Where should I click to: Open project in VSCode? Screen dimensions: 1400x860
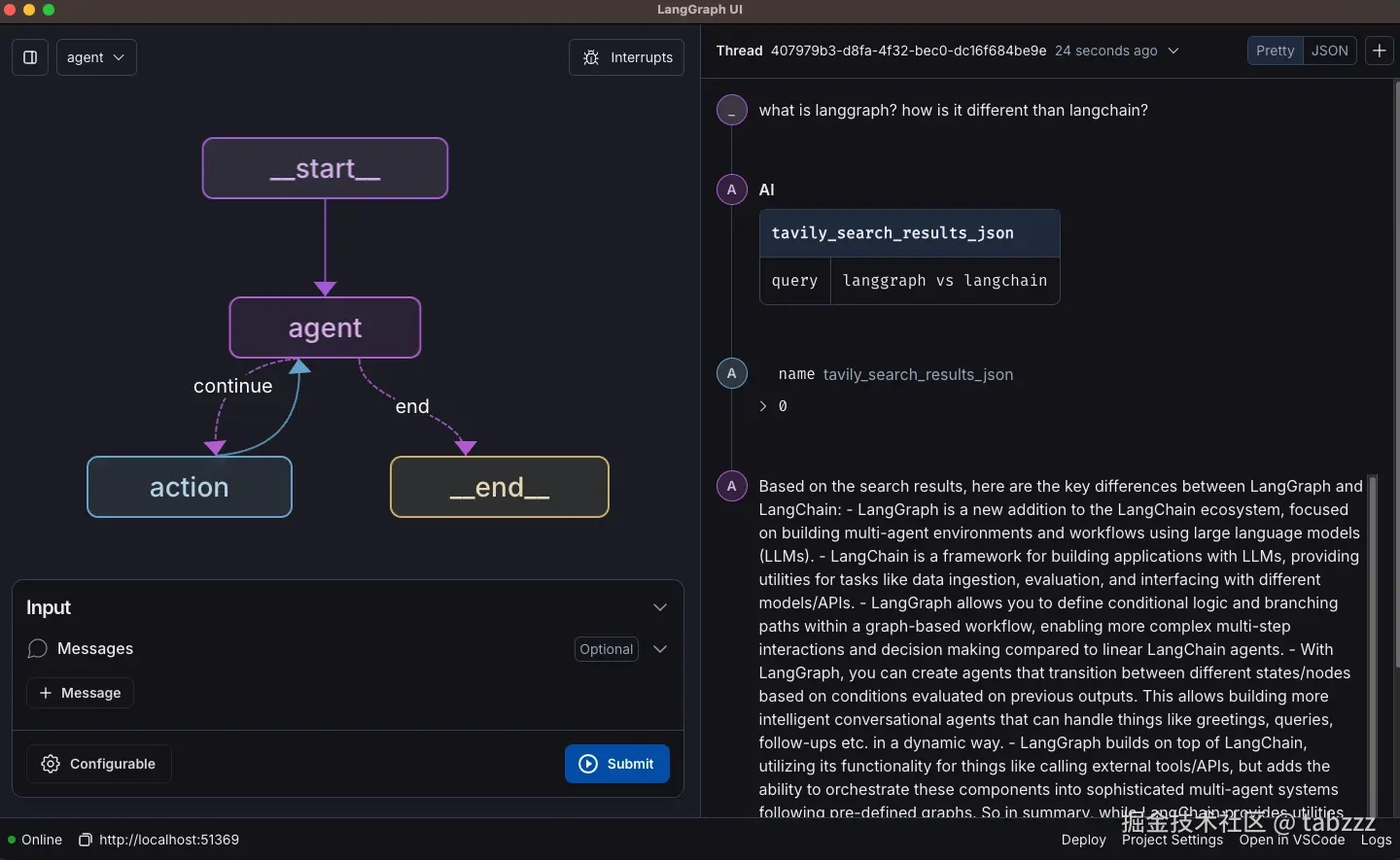1292,840
